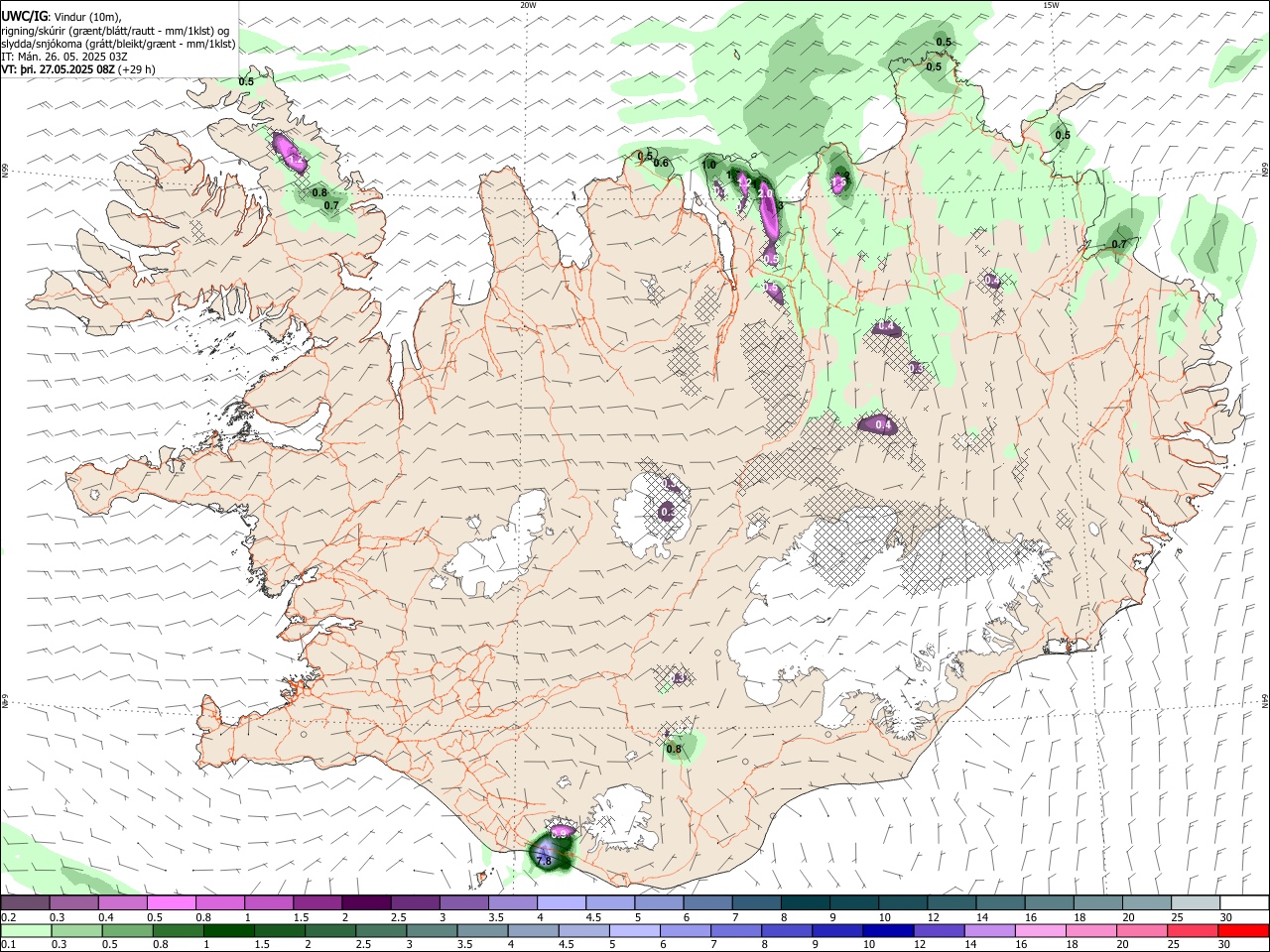Click the 'VT: þri. 27.05.2025 08Z' valid time

point(58,69)
